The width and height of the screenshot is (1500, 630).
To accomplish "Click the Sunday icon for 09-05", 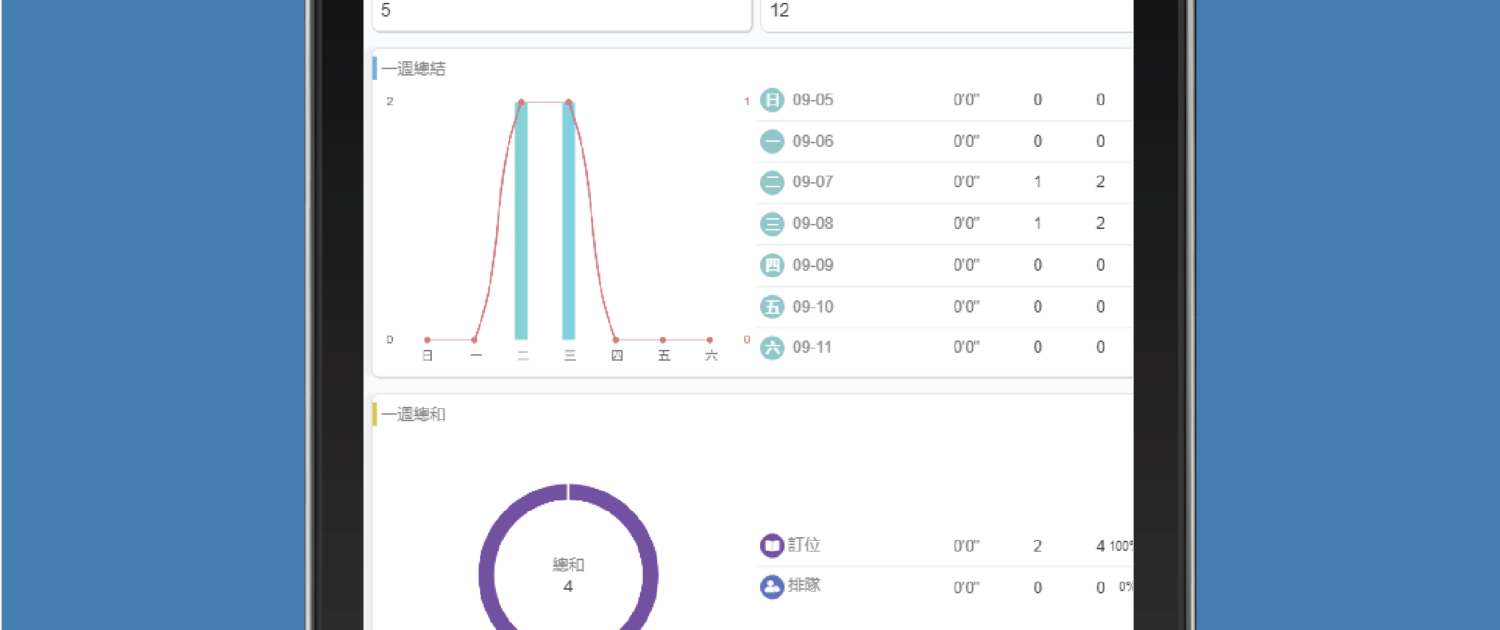I will coord(771,100).
